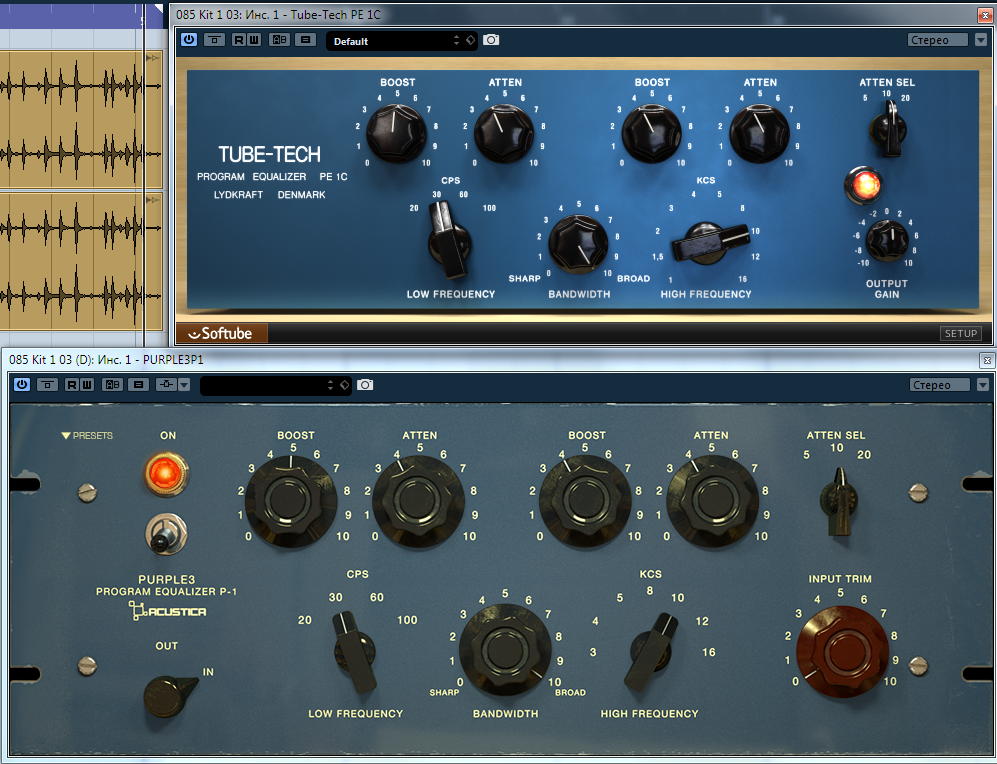Click preset up/down arrows in PURPLE3P1
Screen dimensions: 997x764
pyautogui.click(x=330, y=385)
